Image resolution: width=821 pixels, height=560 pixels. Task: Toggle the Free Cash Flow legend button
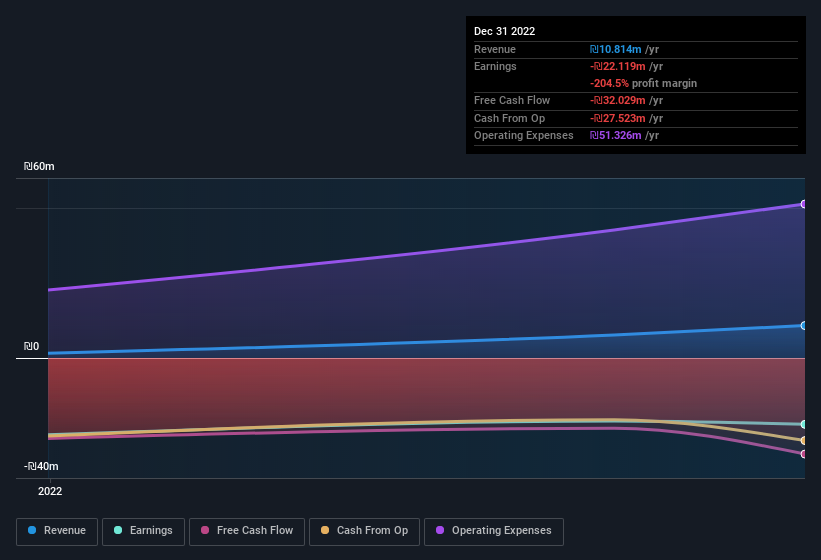247,532
